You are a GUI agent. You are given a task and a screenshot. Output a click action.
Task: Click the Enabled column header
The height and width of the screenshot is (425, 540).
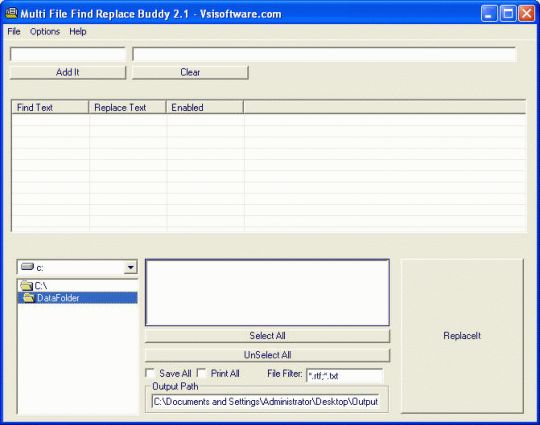coord(205,107)
